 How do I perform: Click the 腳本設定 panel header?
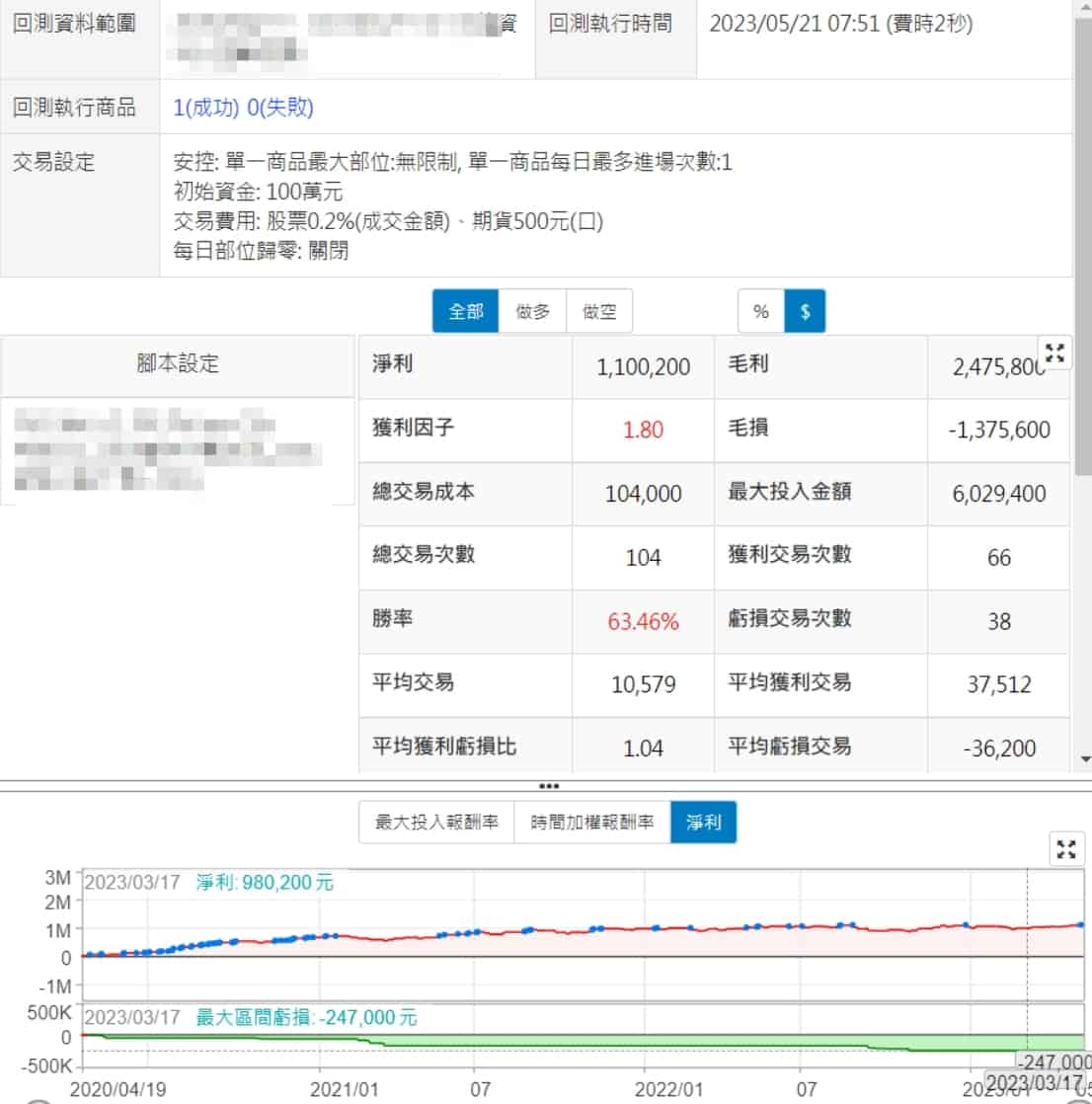tap(178, 364)
